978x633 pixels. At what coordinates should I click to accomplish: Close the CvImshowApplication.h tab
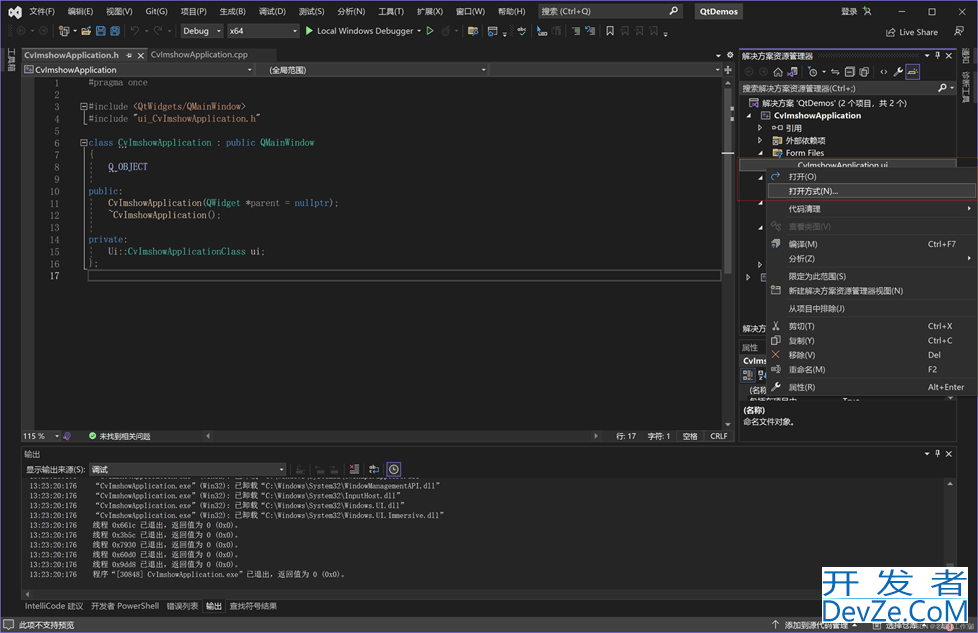(140, 56)
